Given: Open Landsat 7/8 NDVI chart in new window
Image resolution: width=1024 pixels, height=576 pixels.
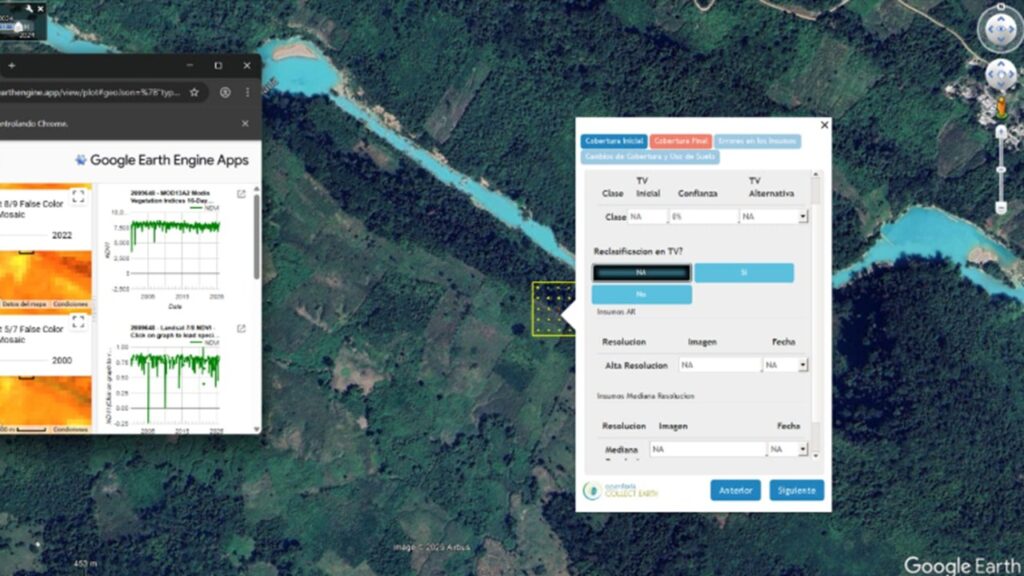Looking at the screenshot, I should (241, 328).
